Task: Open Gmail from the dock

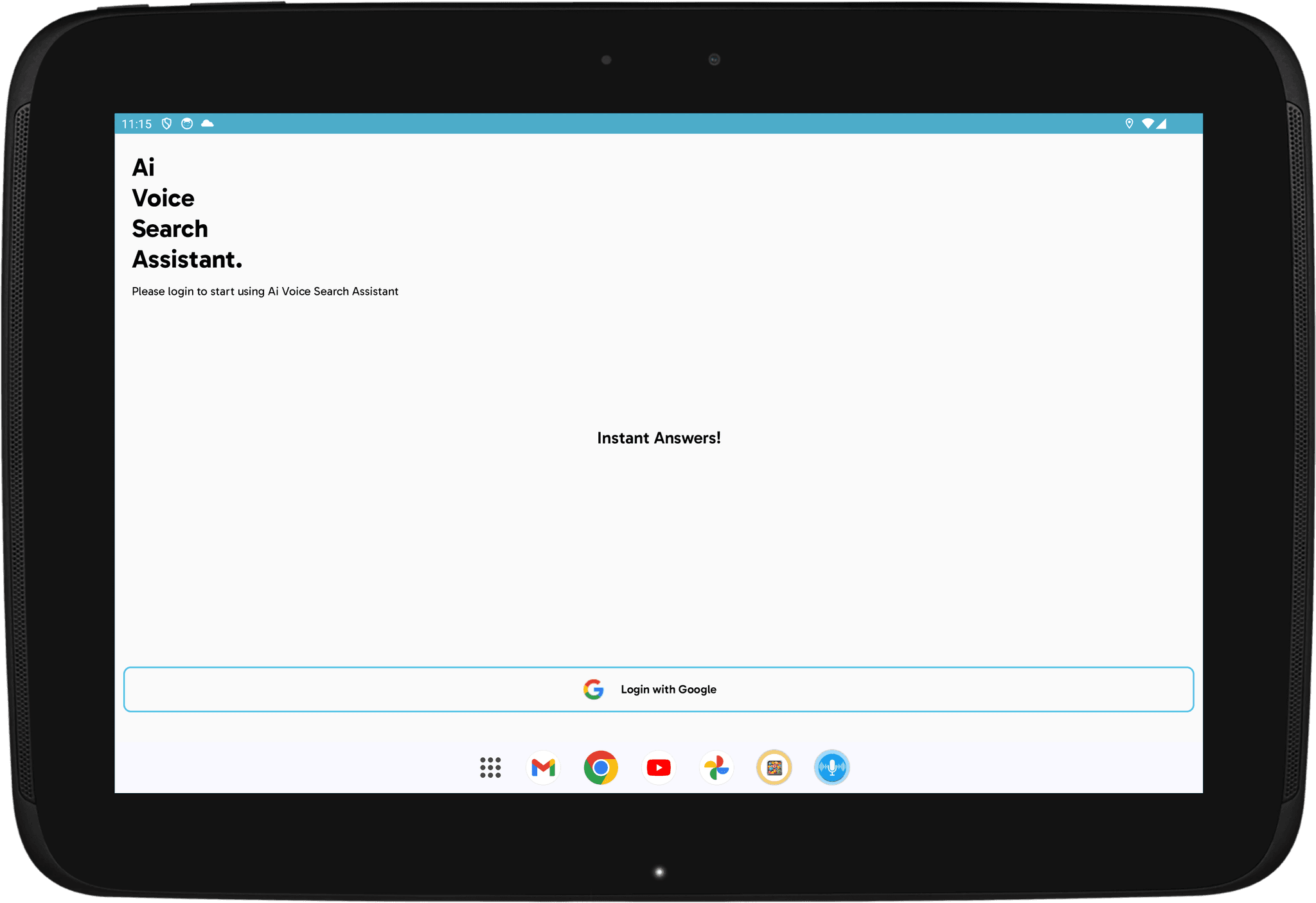Action: 543,767
